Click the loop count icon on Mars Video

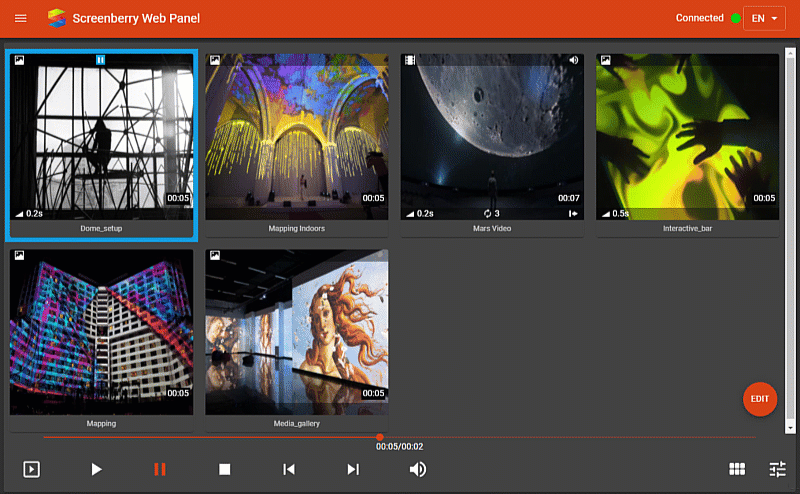coord(487,213)
